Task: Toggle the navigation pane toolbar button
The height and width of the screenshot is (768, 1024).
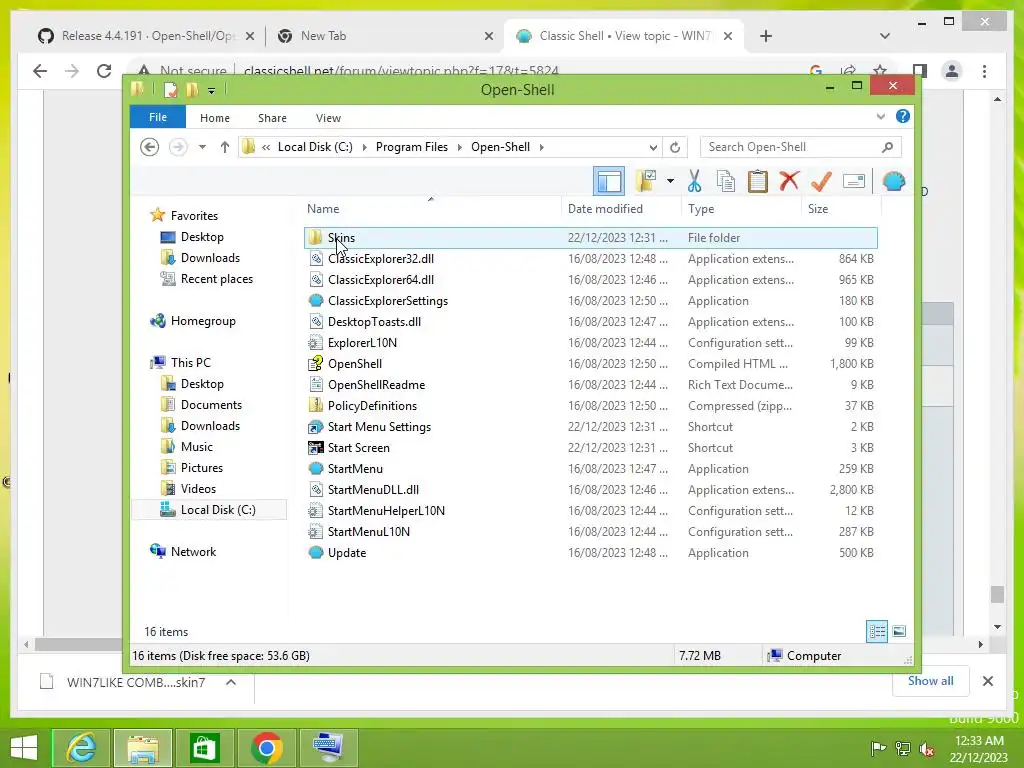Action: pyautogui.click(x=609, y=181)
